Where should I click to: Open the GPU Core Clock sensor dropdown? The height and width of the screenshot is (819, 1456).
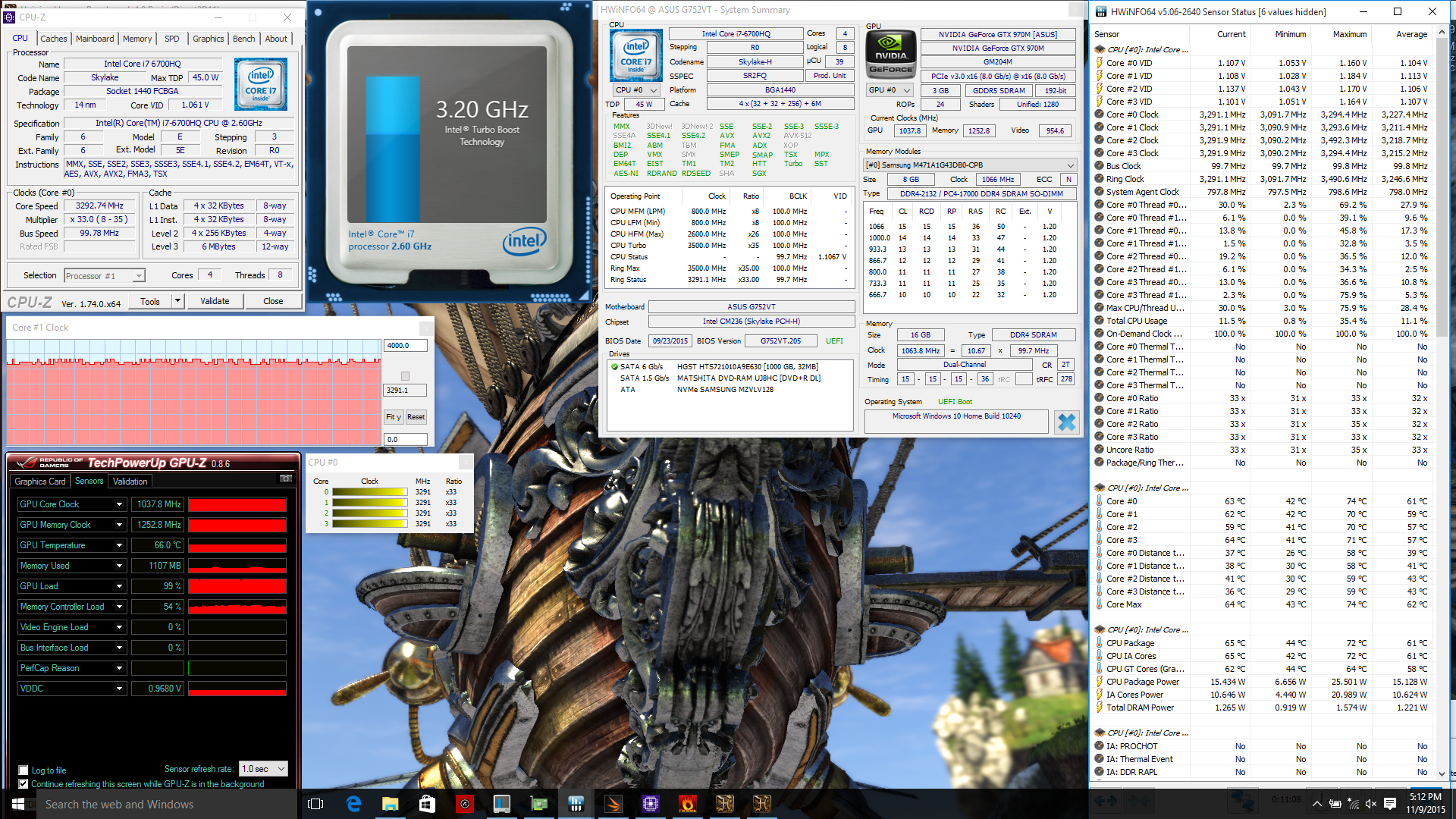119,504
